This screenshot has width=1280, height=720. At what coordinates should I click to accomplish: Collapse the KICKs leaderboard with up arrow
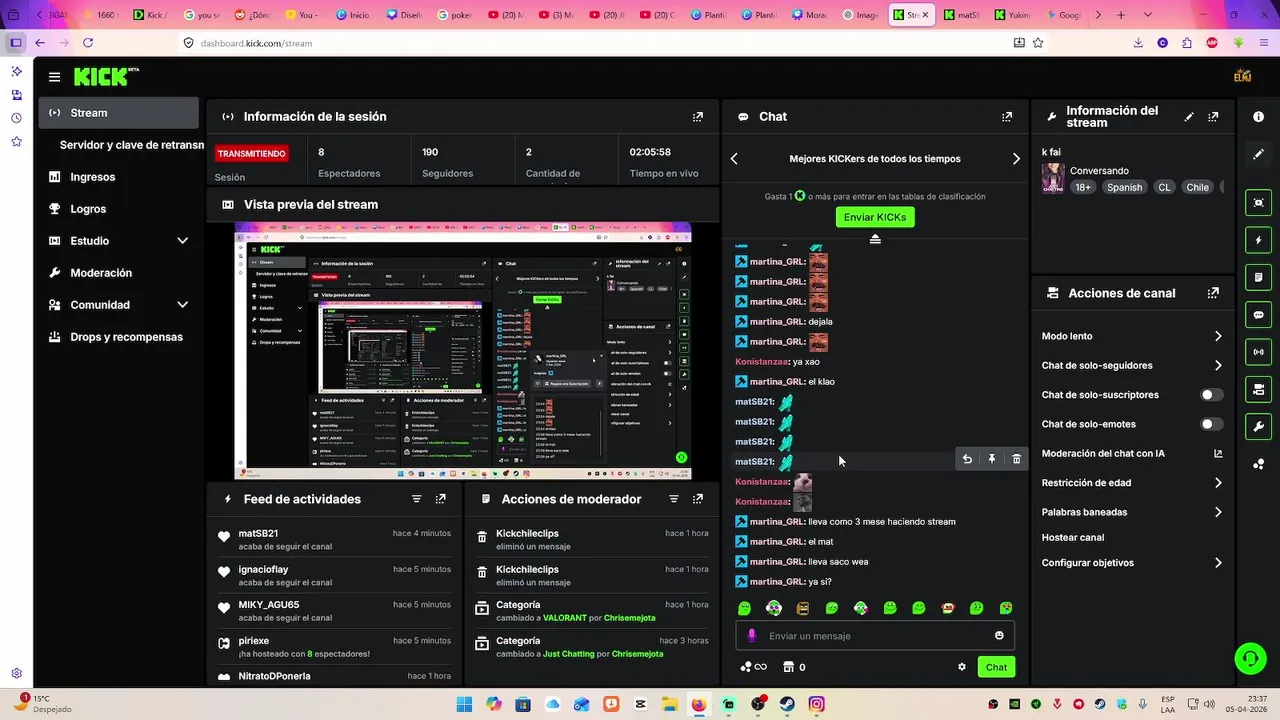875,239
